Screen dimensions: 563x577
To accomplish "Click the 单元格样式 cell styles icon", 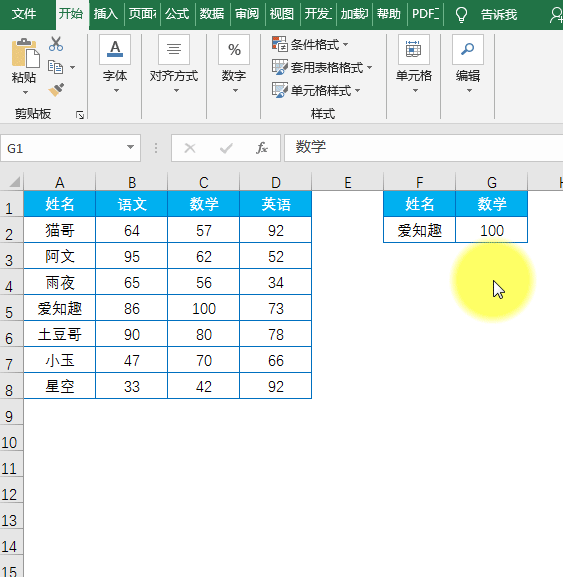I will tap(280, 90).
